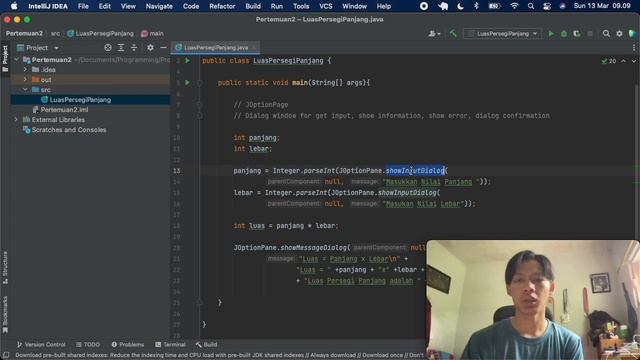Viewport: 640px width, 360px height.
Task: Open macOS Spotlight search
Action: pyautogui.click(x=530, y=6)
